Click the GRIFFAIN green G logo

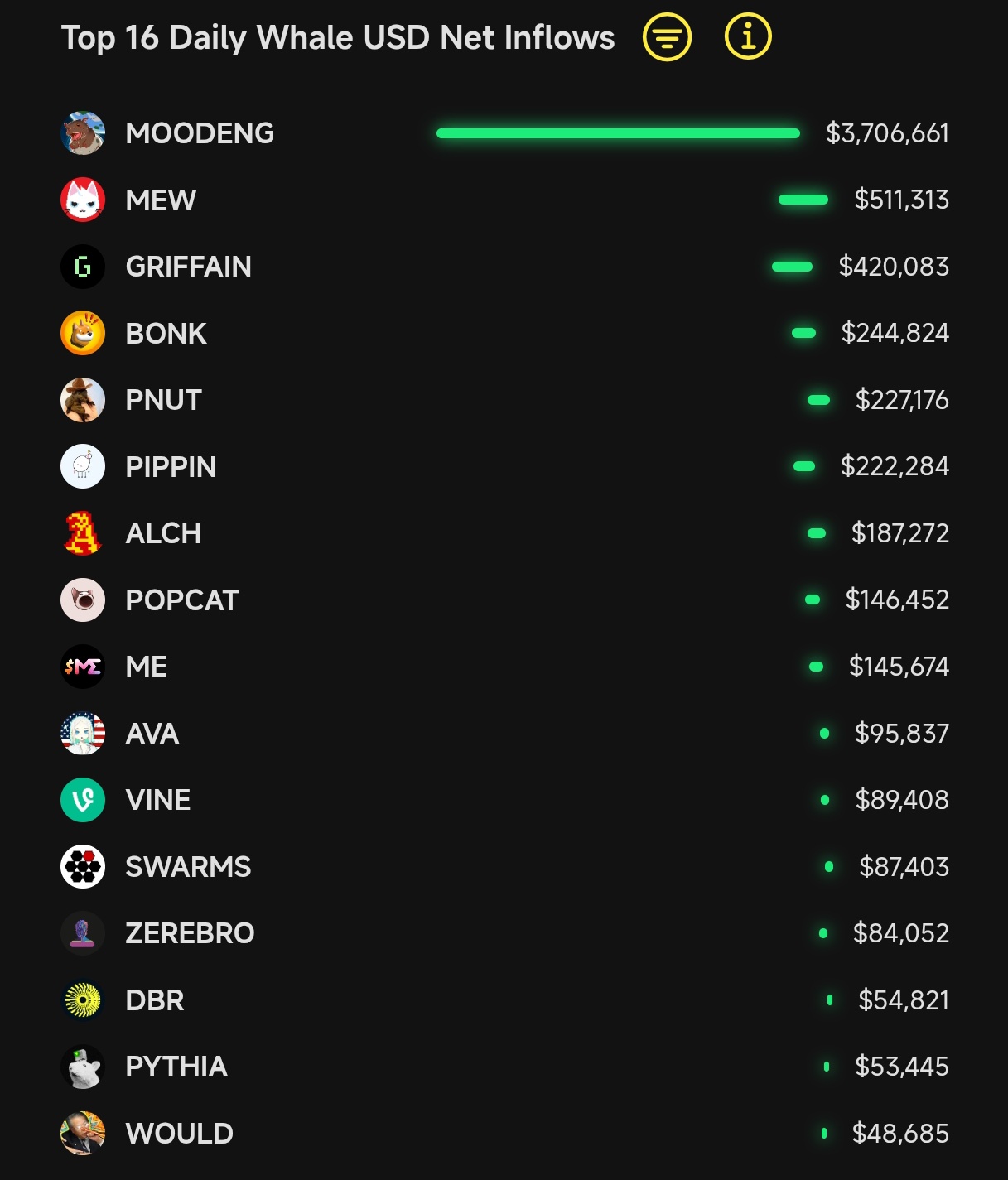[83, 267]
